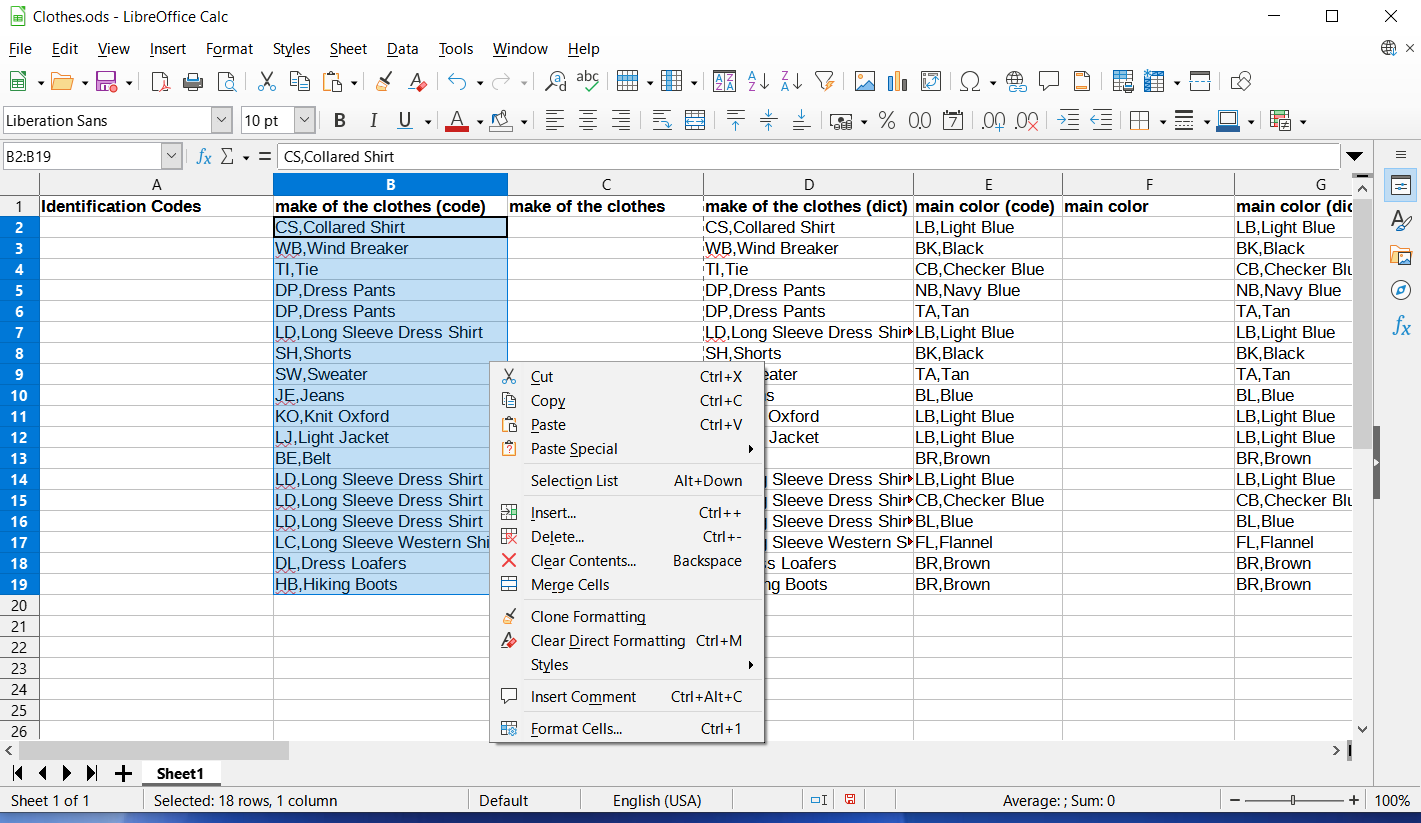Open the Sheet menu
Image resolution: width=1421 pixels, height=823 pixels.
coord(348,49)
